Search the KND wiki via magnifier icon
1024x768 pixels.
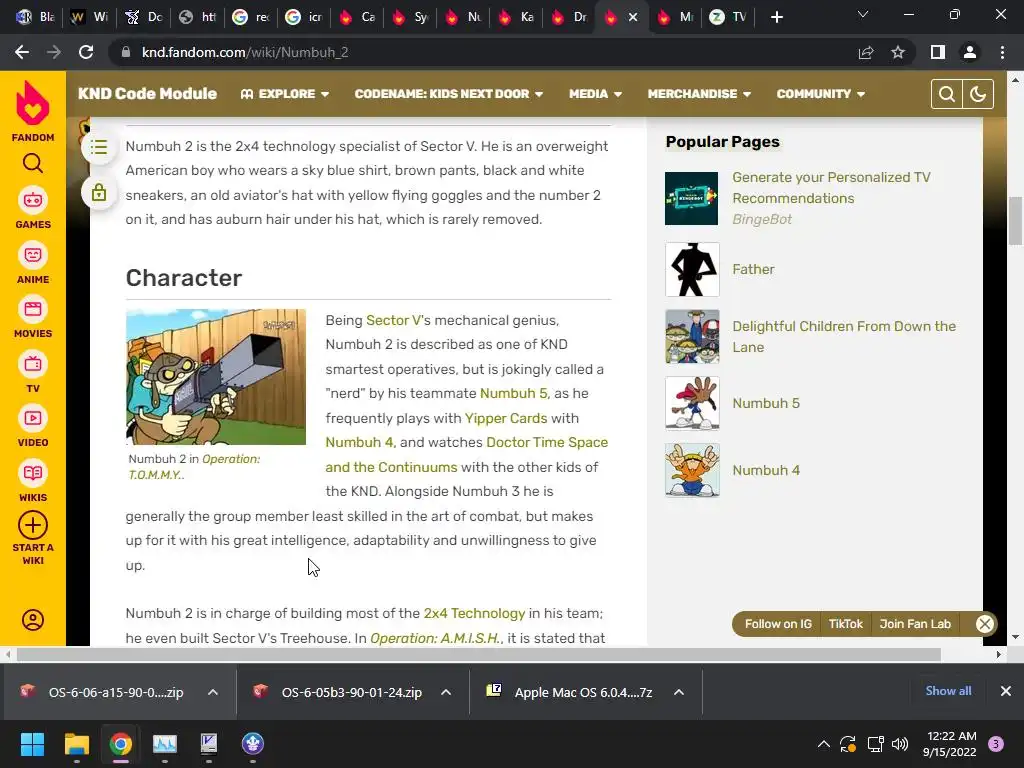pos(946,94)
